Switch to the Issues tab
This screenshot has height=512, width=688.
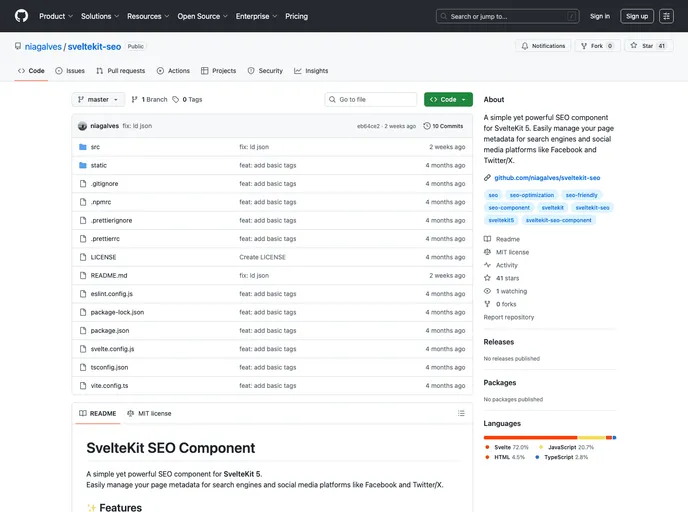[70, 71]
